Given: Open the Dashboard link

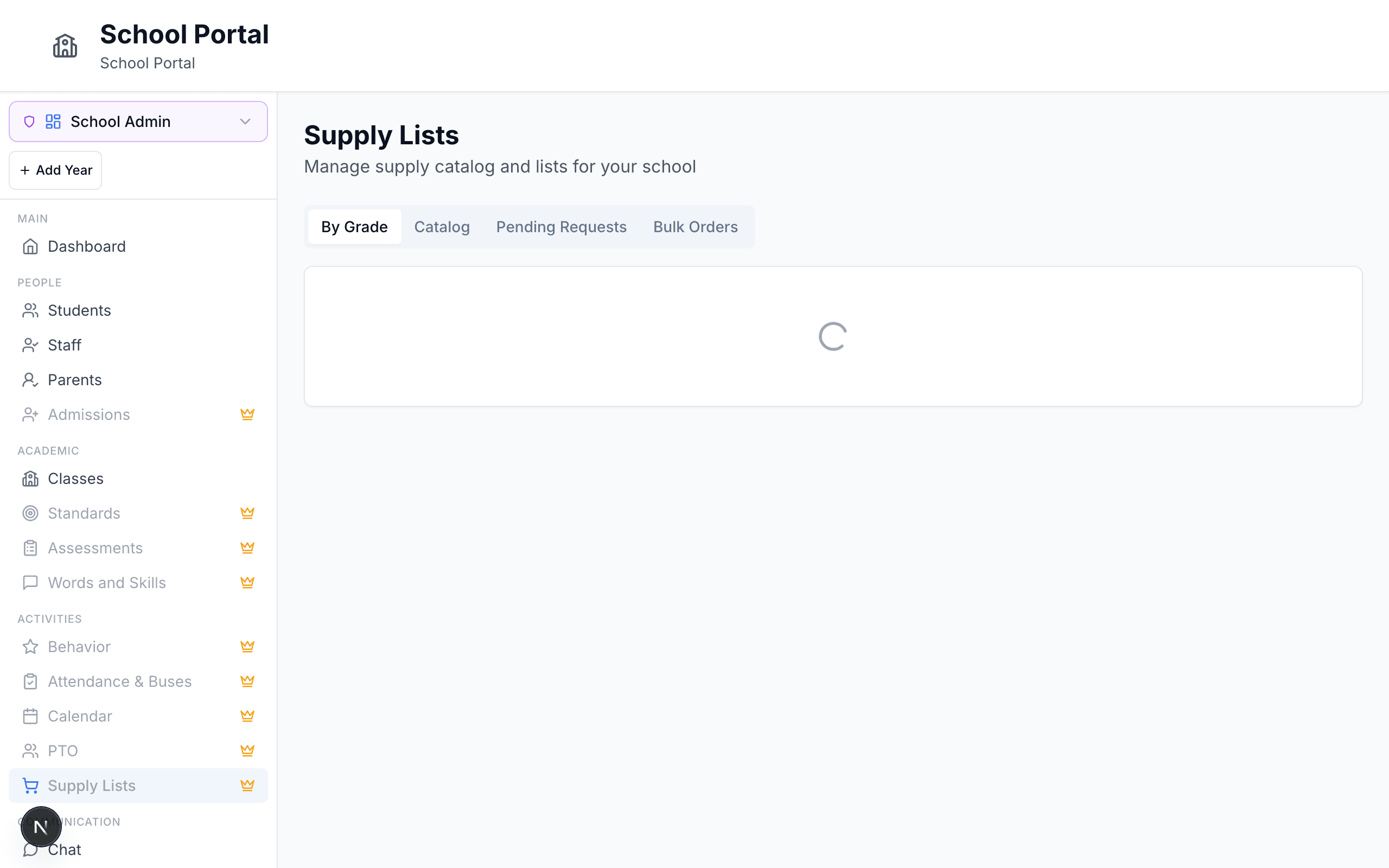Looking at the screenshot, I should pos(86,246).
